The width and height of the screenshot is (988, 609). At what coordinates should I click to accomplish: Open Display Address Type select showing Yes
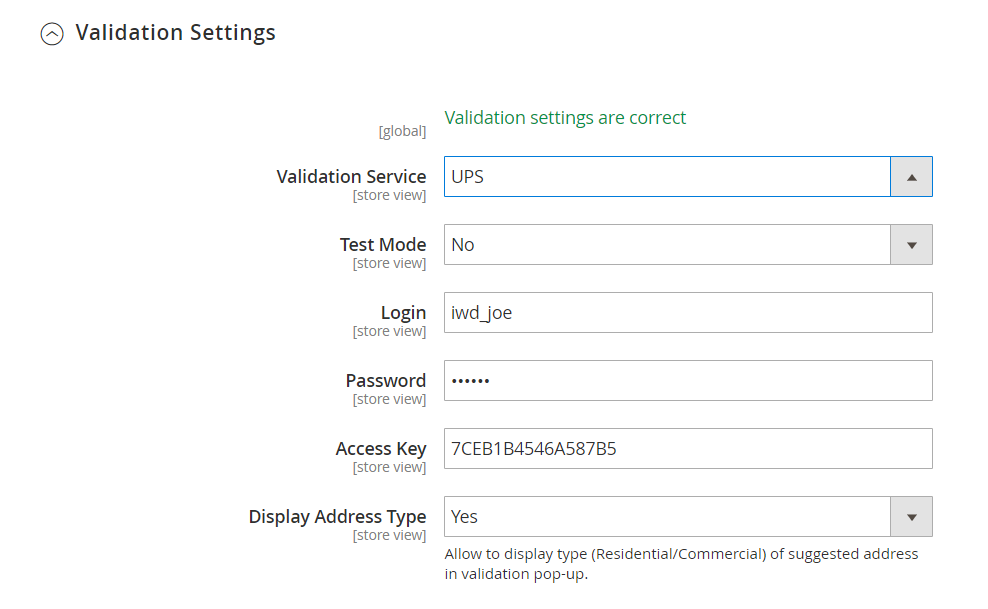(x=688, y=517)
